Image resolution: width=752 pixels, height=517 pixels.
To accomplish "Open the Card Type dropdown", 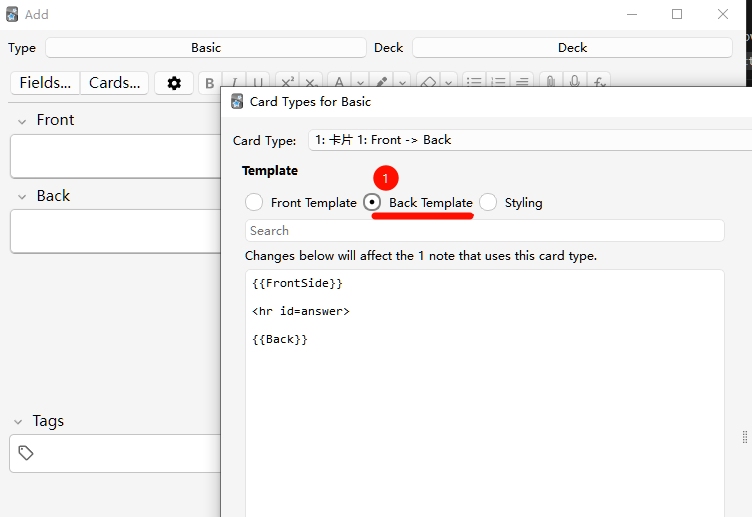I will tap(529, 140).
